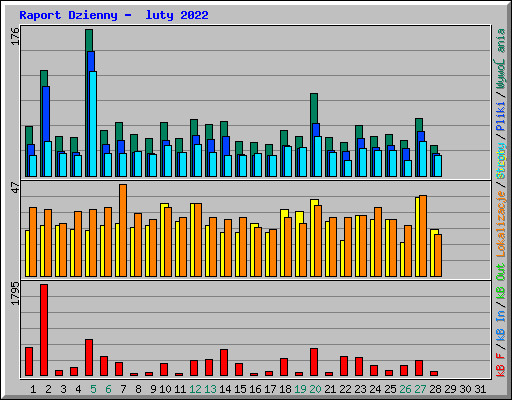Click the green 'kB Out' legend label
The image size is (512, 400).
pyautogui.click(x=501, y=282)
